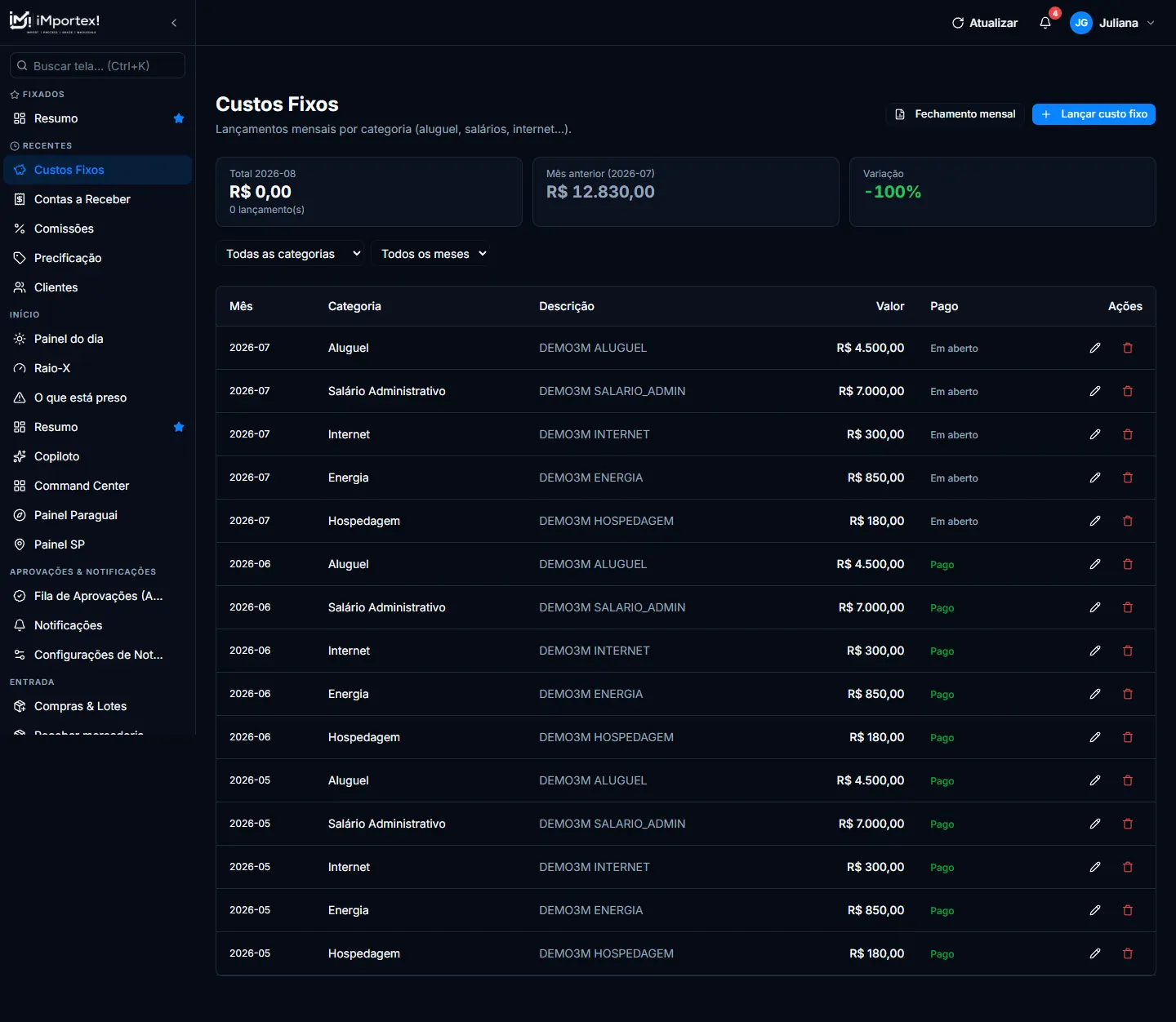Screen dimensions: 1176x1022
Task: Click the iMportex logo
Action: click(55, 22)
